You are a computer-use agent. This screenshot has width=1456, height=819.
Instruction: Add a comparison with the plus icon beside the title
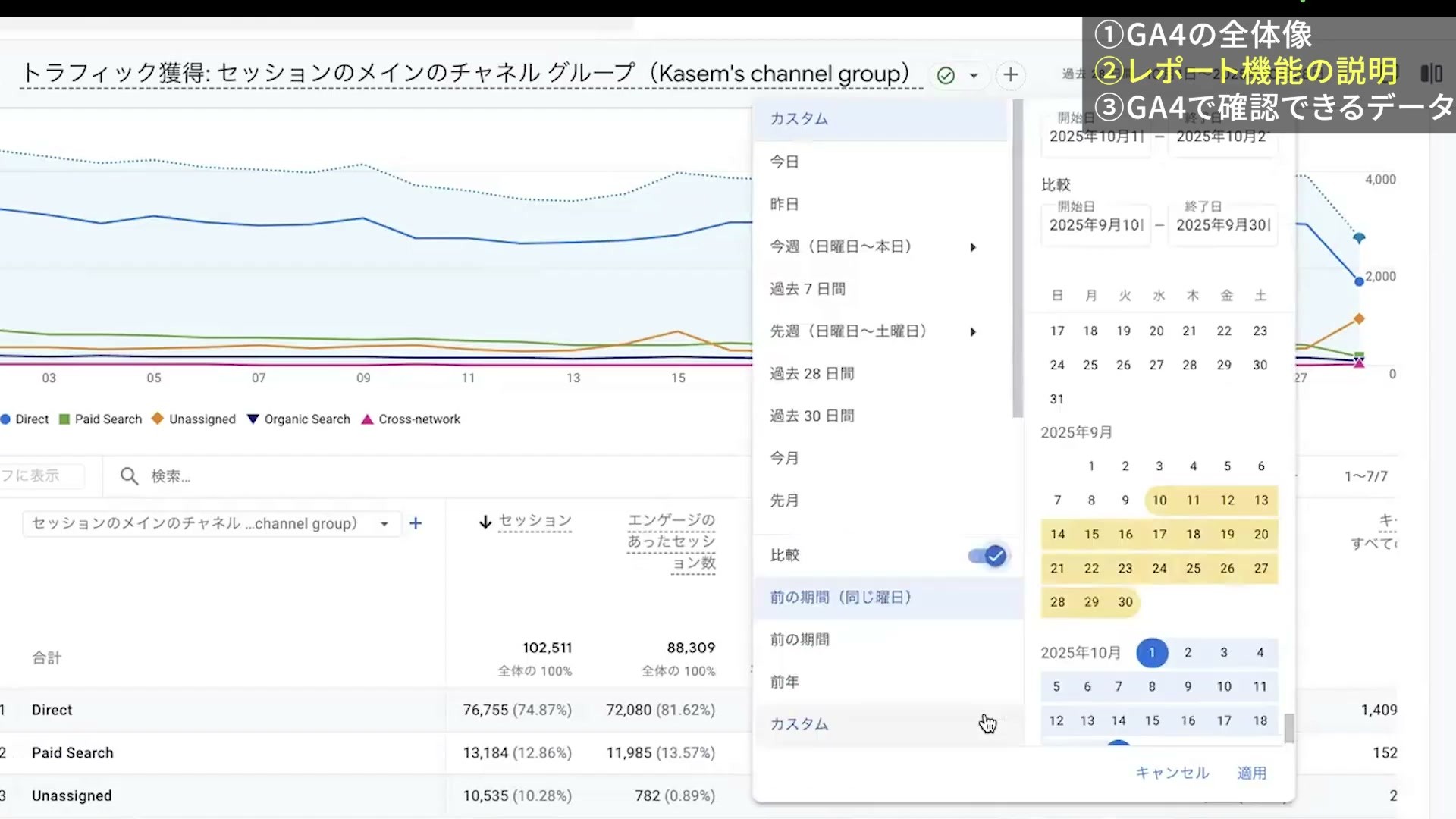[1010, 75]
